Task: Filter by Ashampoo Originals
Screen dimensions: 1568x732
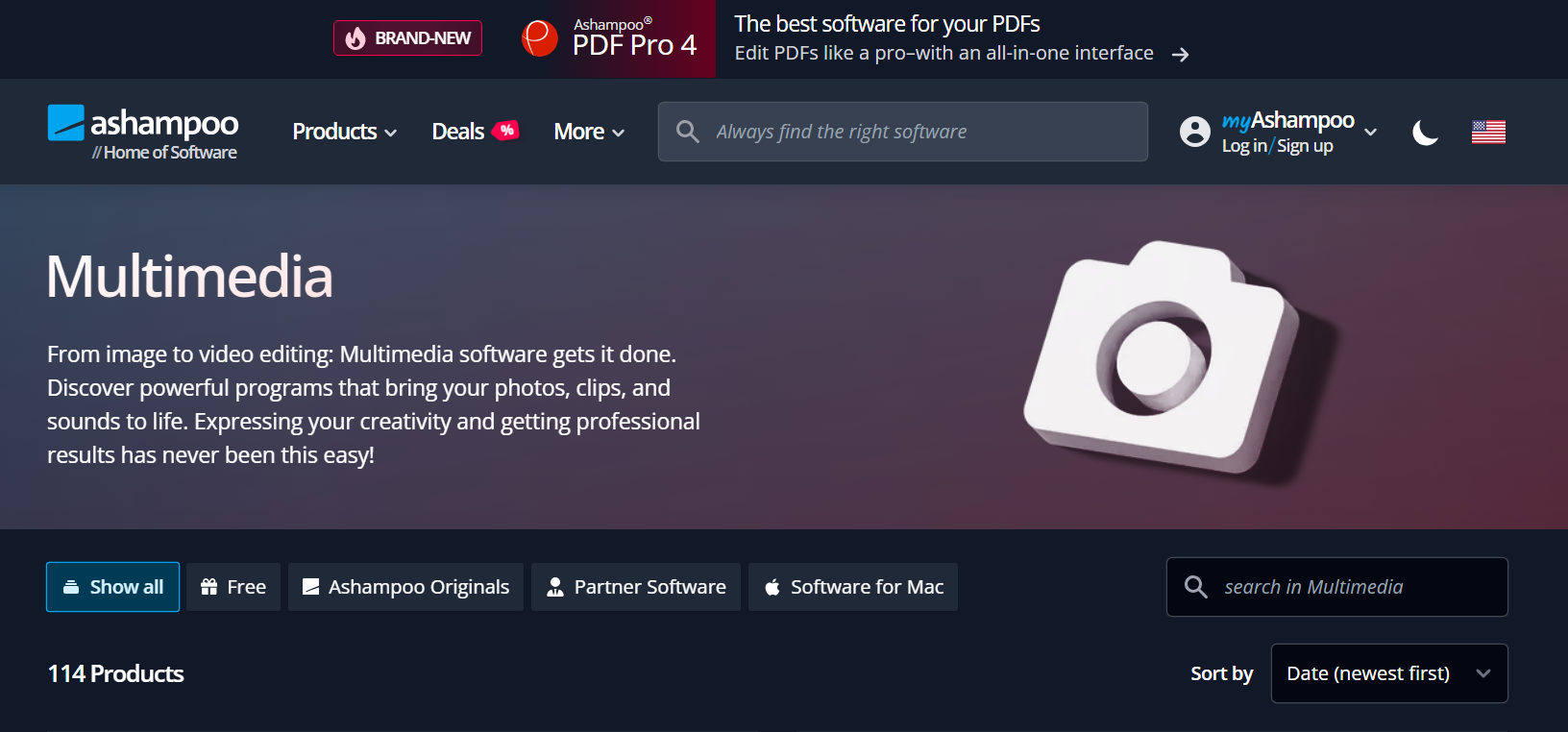Action: 405,587
